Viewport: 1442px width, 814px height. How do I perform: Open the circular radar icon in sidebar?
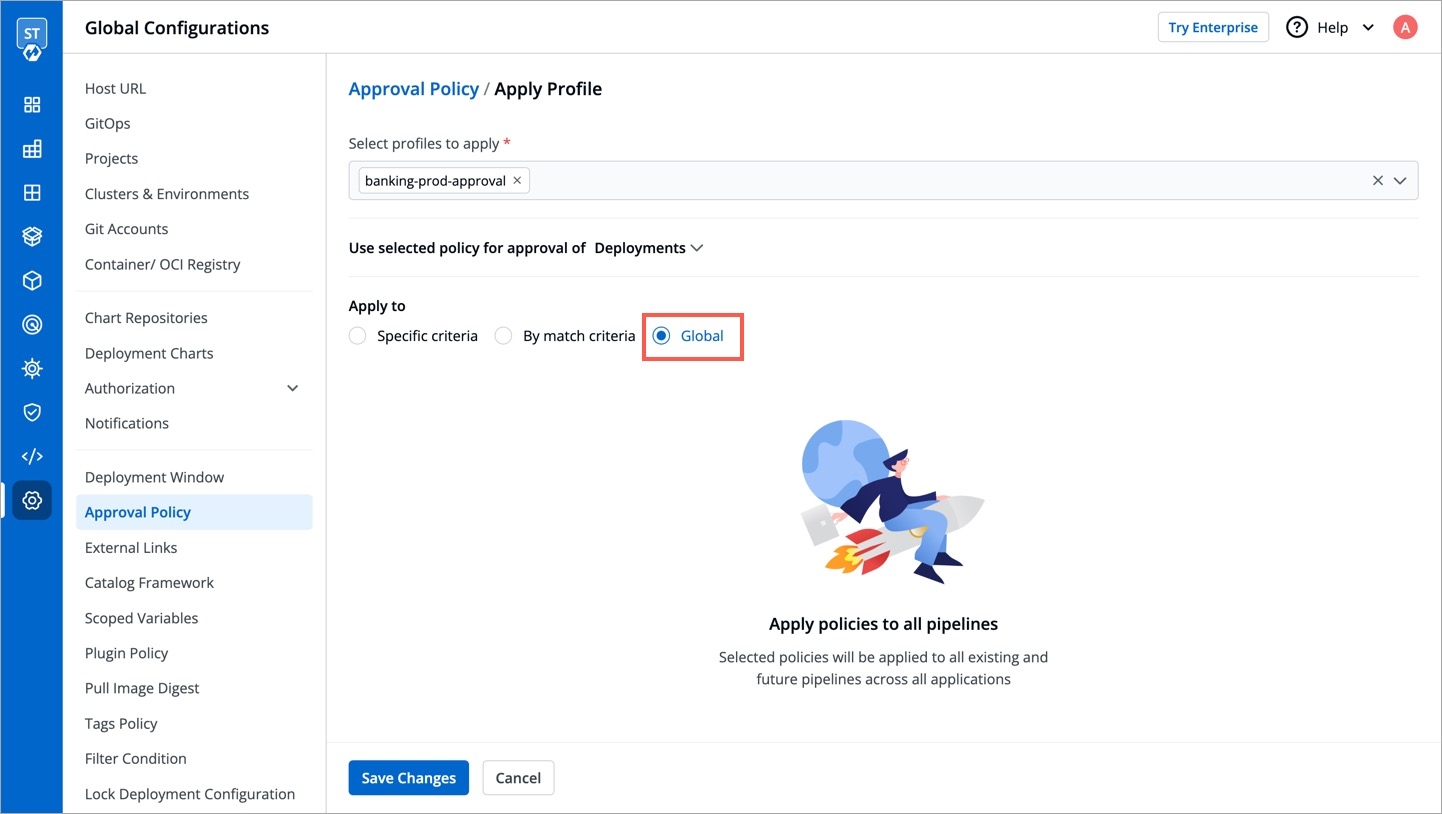[32, 325]
